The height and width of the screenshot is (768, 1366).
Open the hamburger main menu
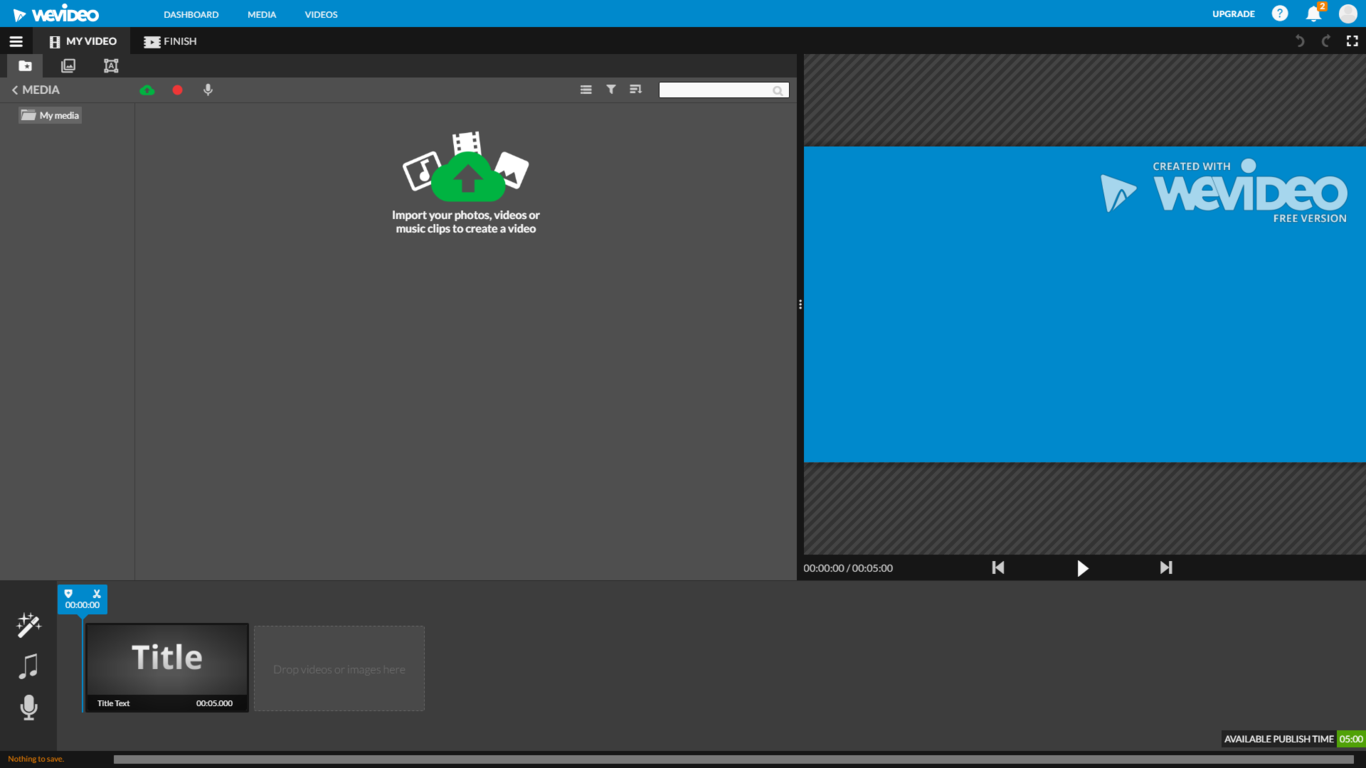point(16,42)
